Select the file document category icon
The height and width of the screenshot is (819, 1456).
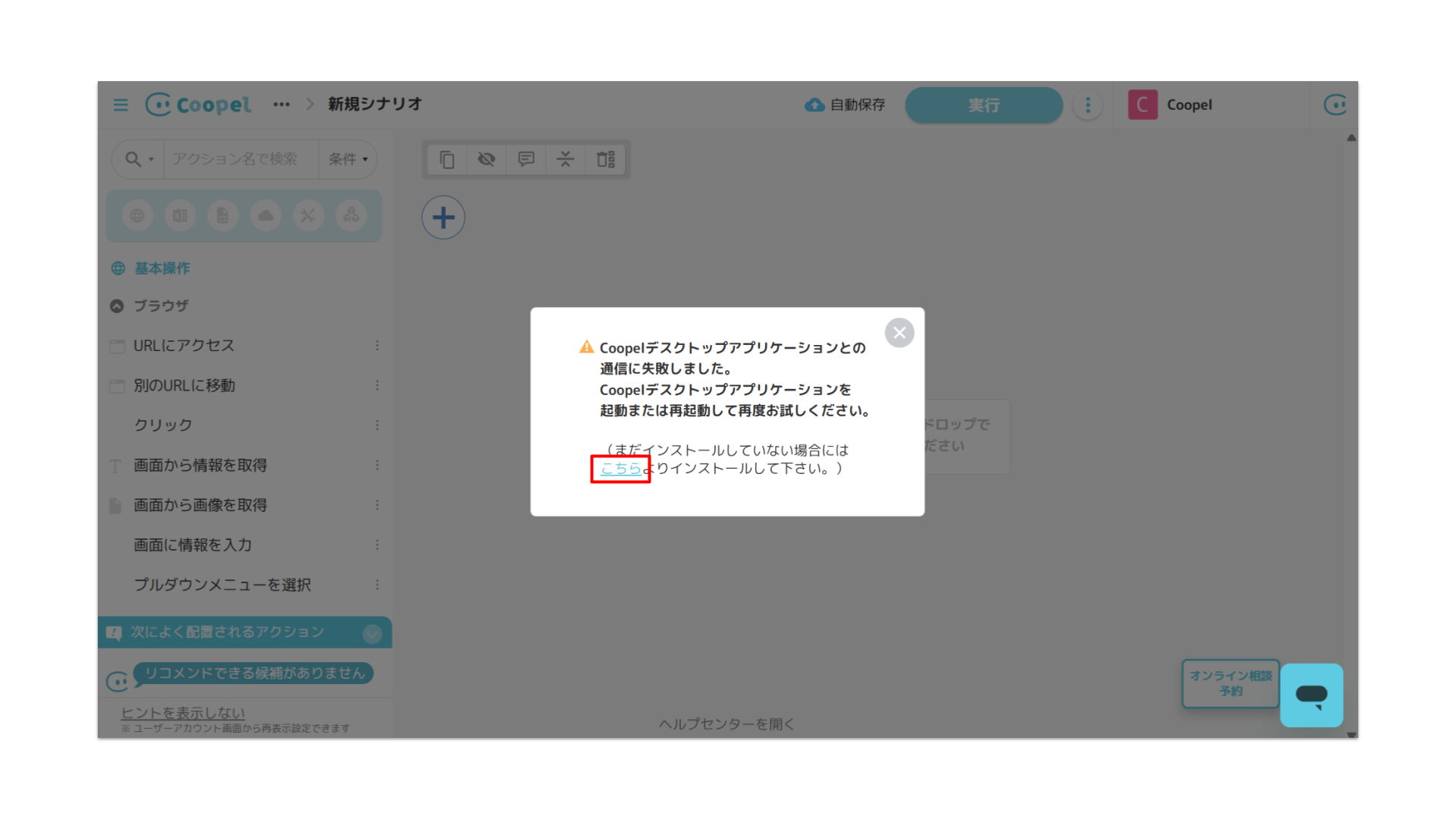(x=222, y=215)
